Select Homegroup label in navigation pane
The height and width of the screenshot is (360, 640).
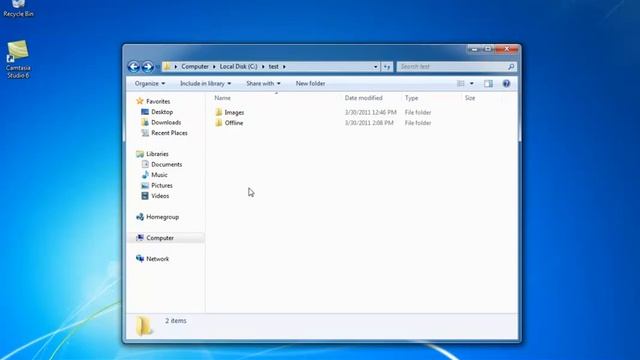(x=162, y=217)
